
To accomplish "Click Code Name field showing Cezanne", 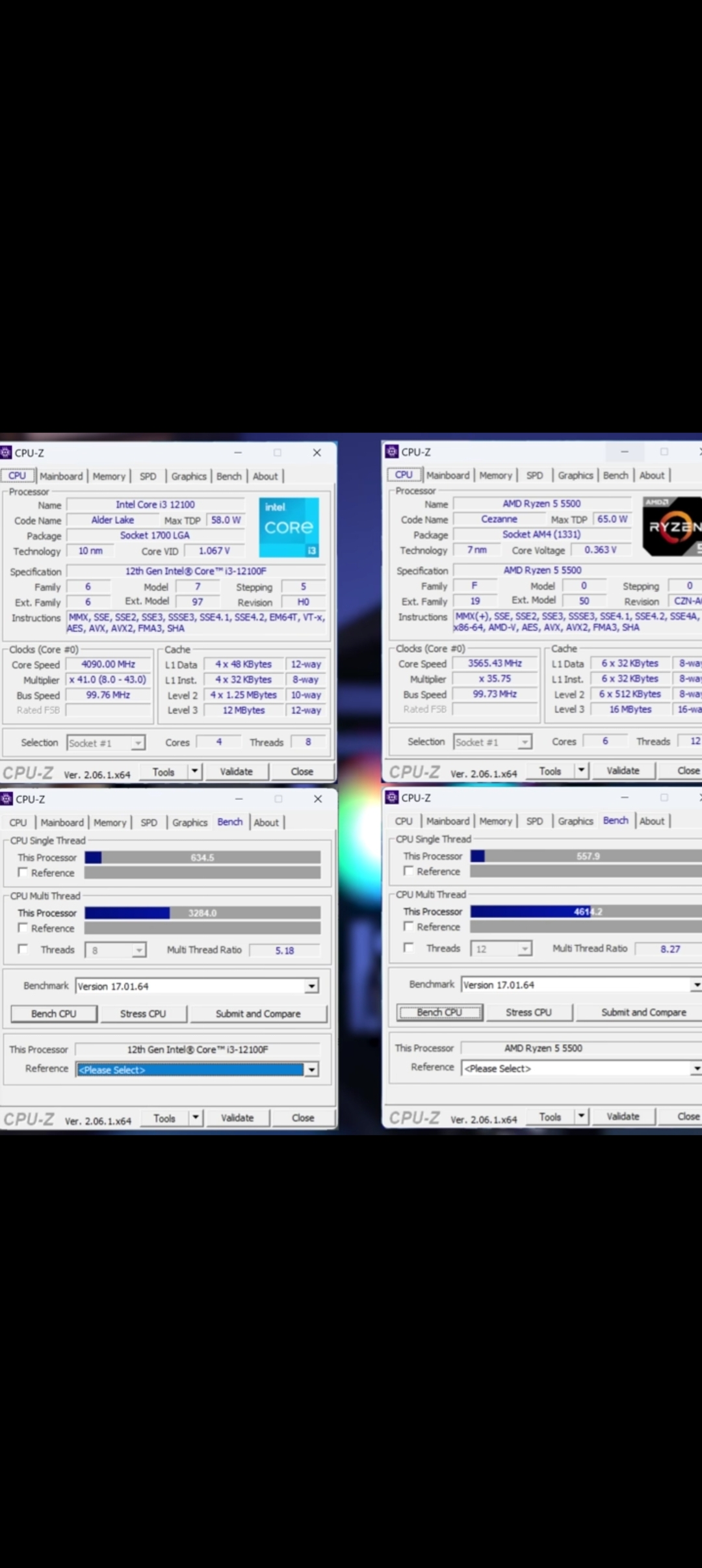I will pos(500,519).
